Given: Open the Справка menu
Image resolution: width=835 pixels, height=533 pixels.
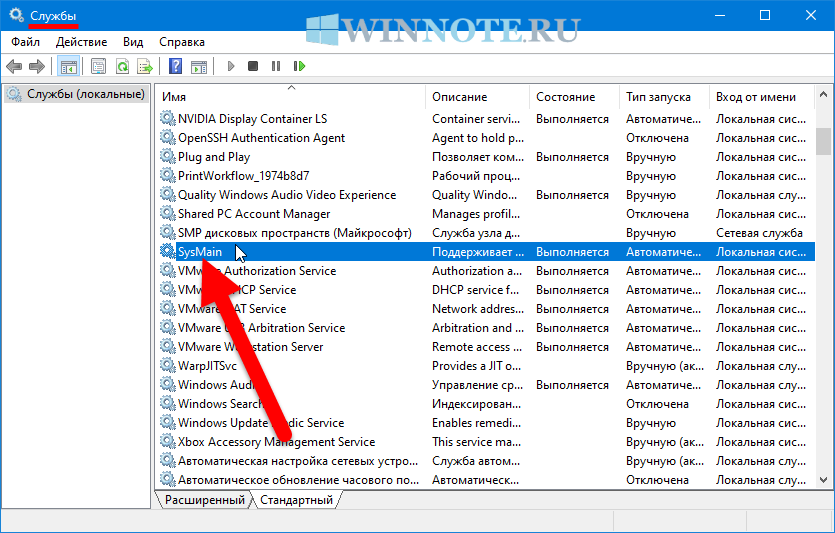Looking at the screenshot, I should 182,42.
